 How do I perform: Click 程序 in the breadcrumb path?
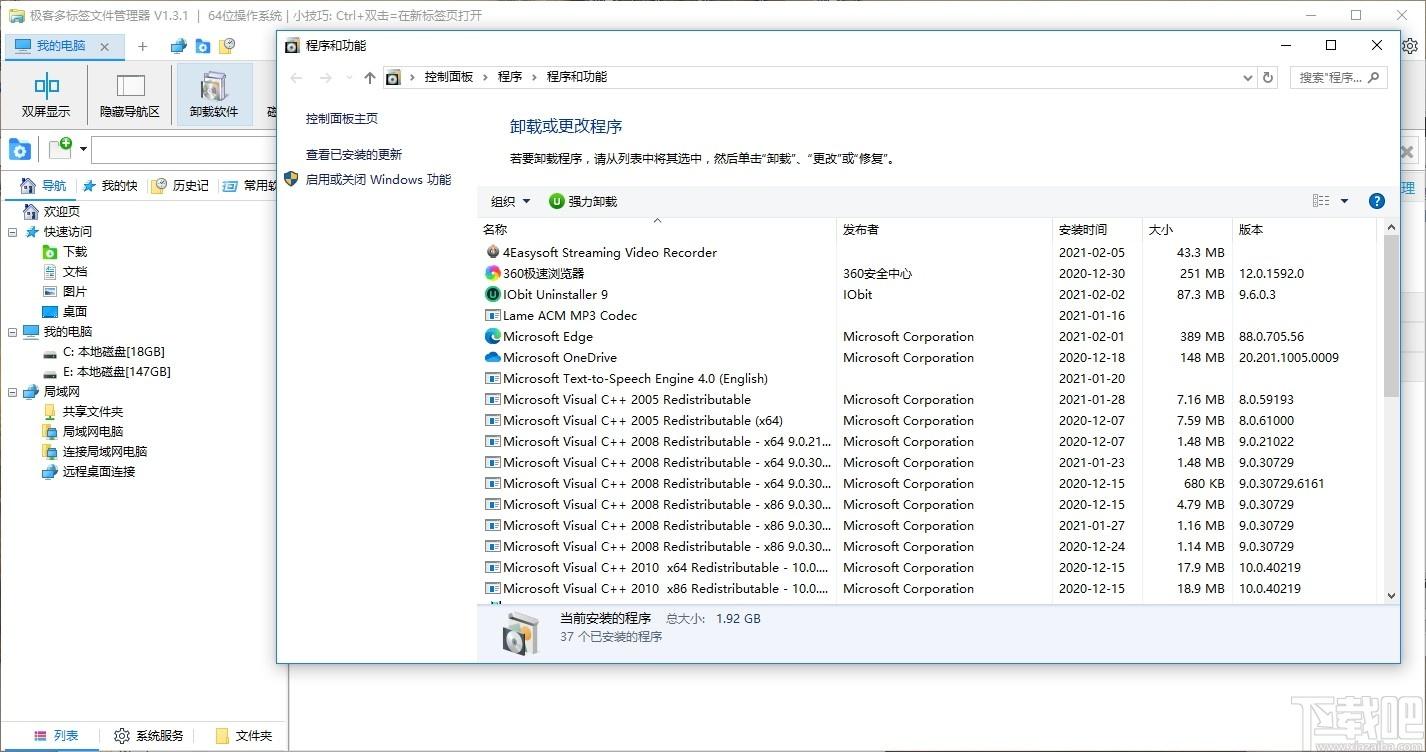coord(510,77)
